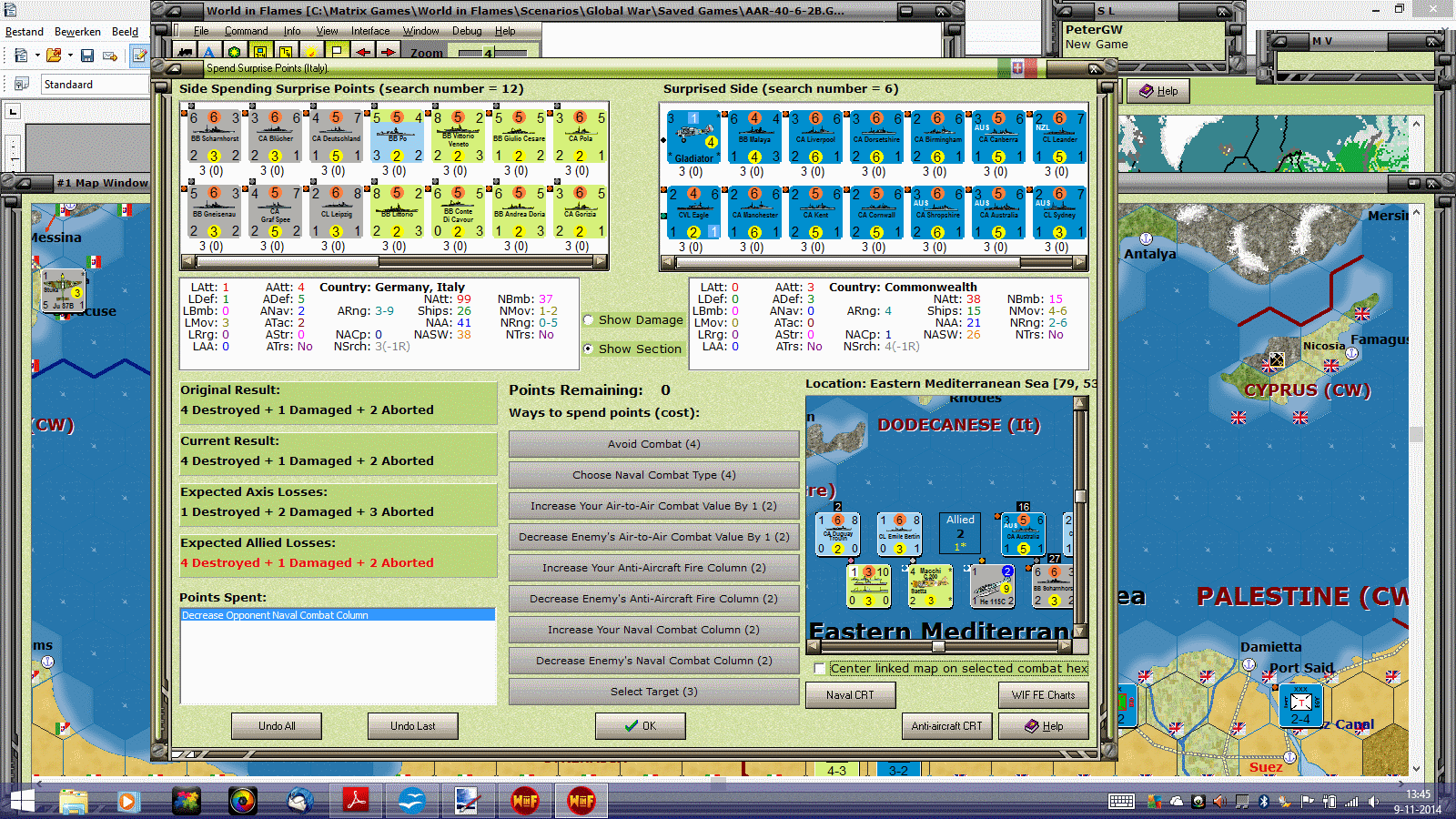The width and height of the screenshot is (1456, 819).
Task: Click Decrease Enemy's Anti-Aircraft Fire Column
Action: [654, 599]
